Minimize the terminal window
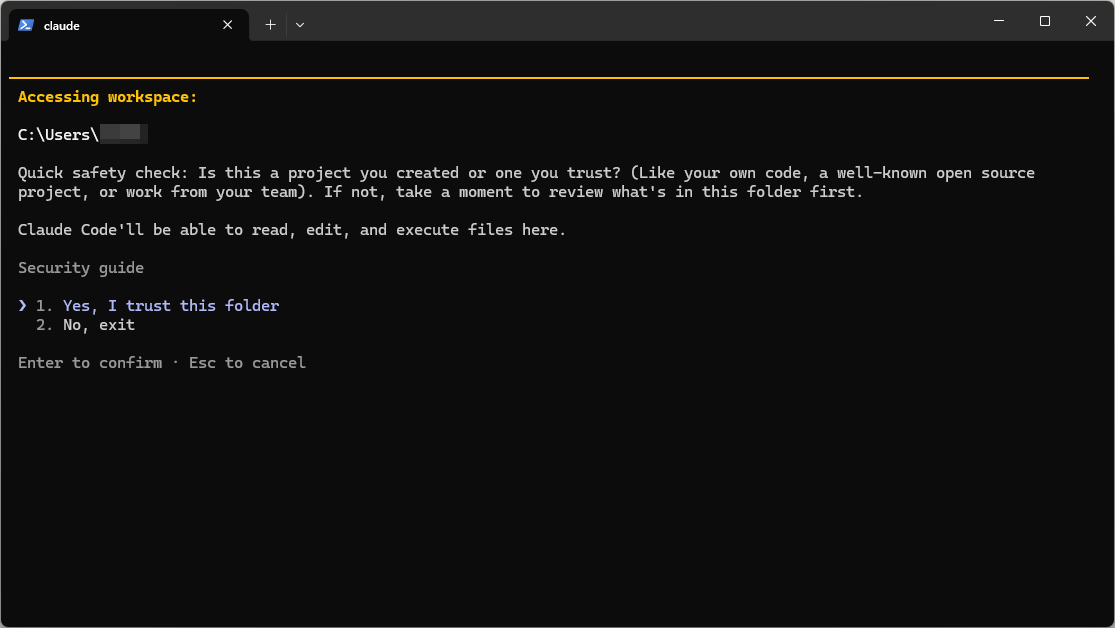The height and width of the screenshot is (628, 1115). (999, 21)
